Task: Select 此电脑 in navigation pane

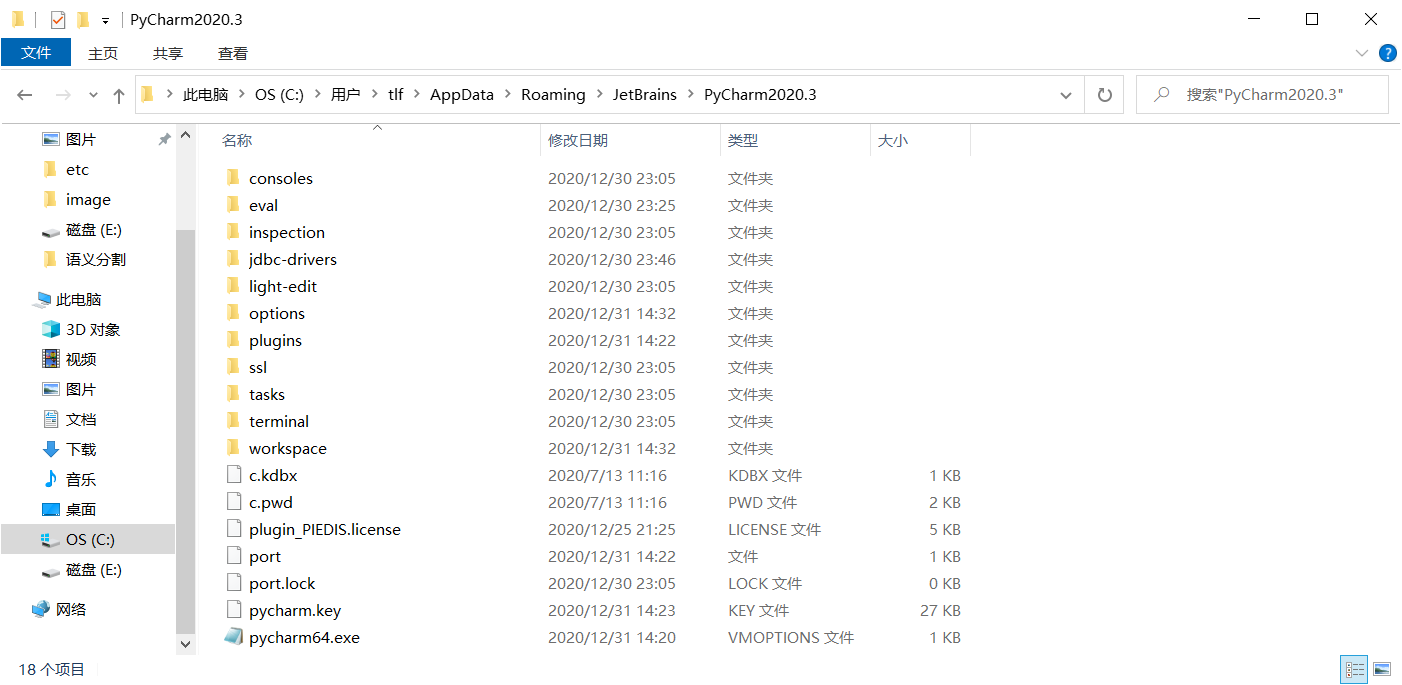Action: tap(79, 299)
